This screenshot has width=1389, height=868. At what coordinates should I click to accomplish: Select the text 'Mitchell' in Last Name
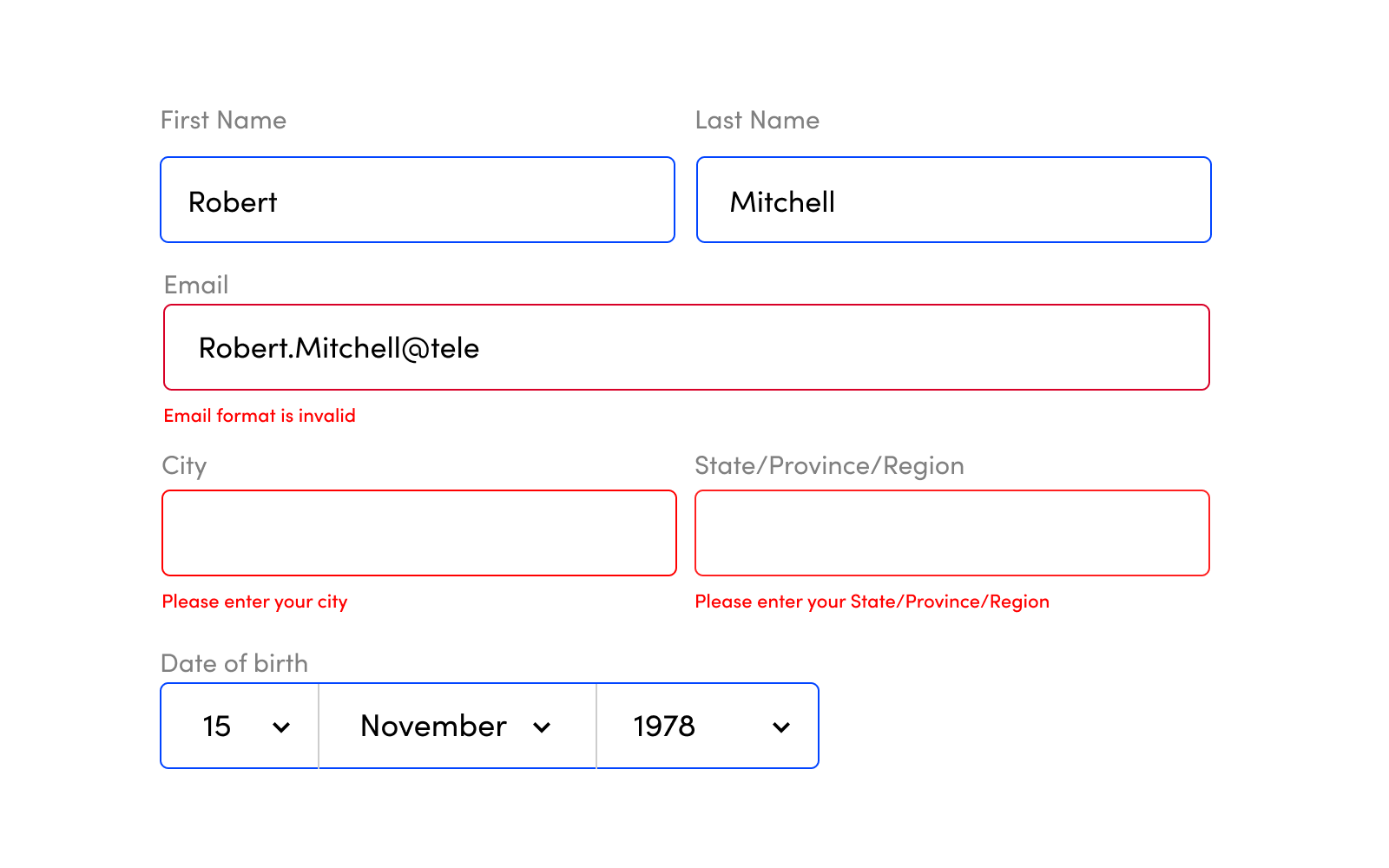click(x=782, y=201)
